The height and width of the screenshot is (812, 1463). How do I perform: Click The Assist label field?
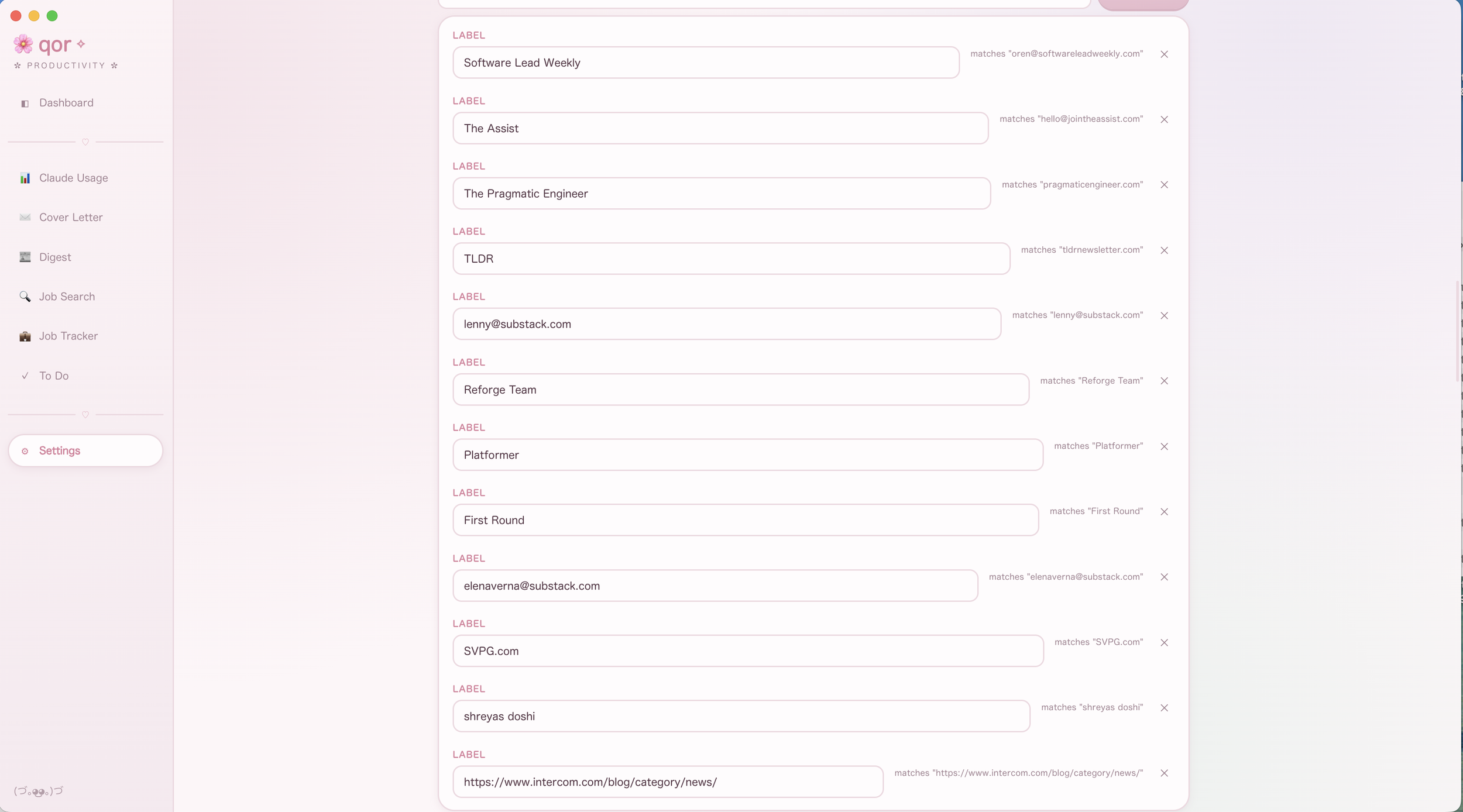tap(720, 128)
